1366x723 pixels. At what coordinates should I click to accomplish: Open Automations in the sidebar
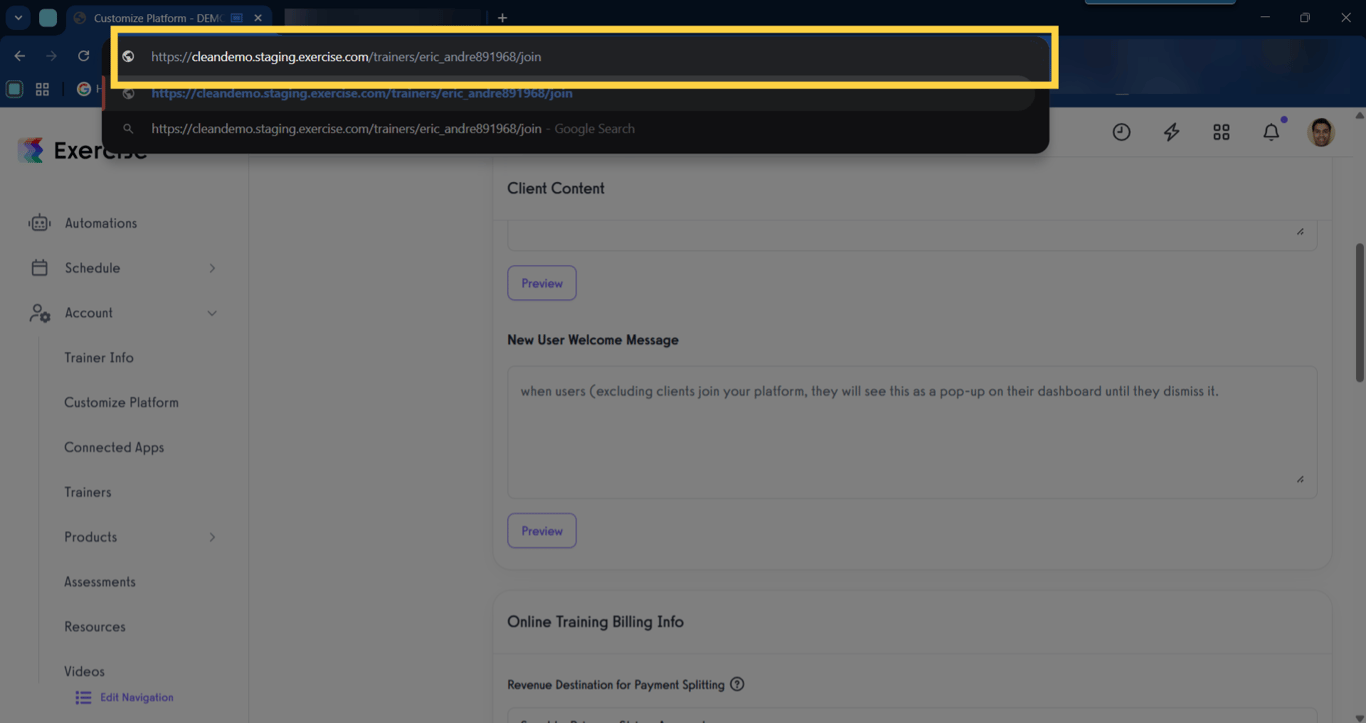(x=100, y=223)
